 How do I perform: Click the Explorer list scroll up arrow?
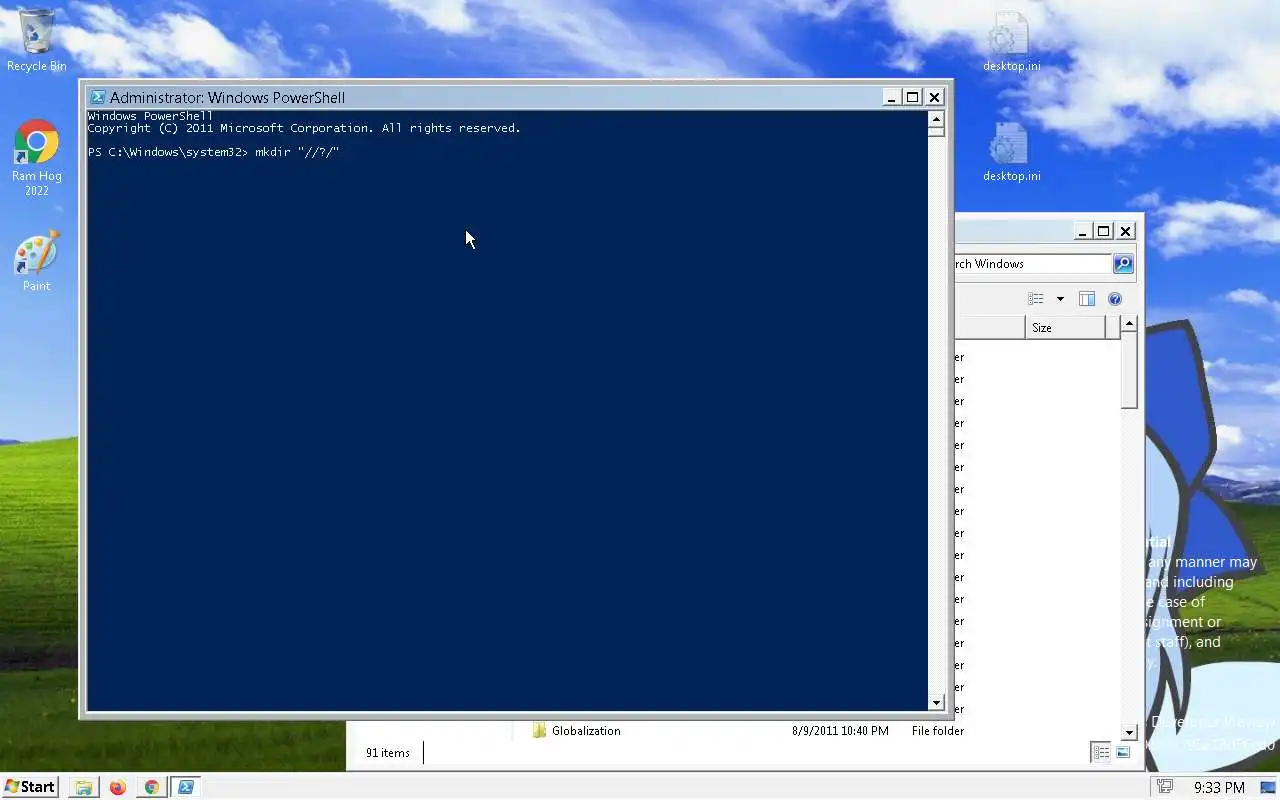click(x=1129, y=324)
